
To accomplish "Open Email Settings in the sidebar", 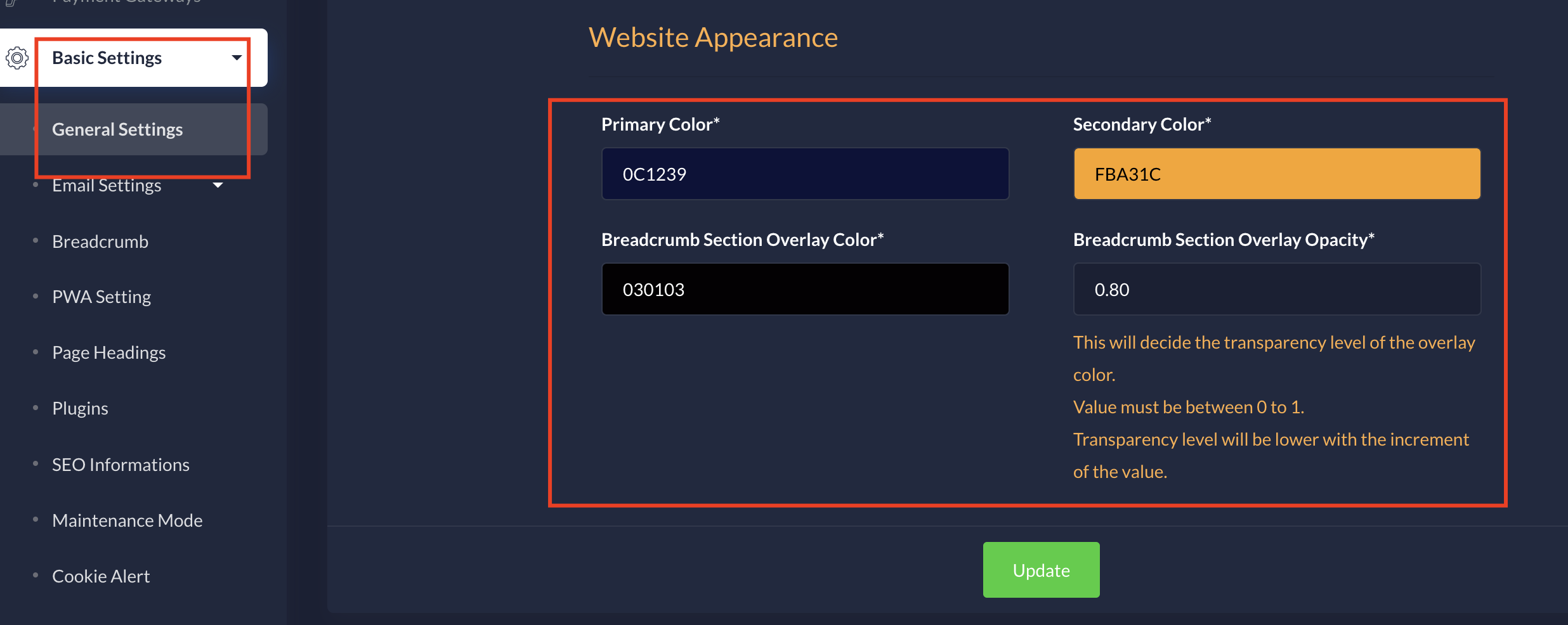I will coord(107,185).
